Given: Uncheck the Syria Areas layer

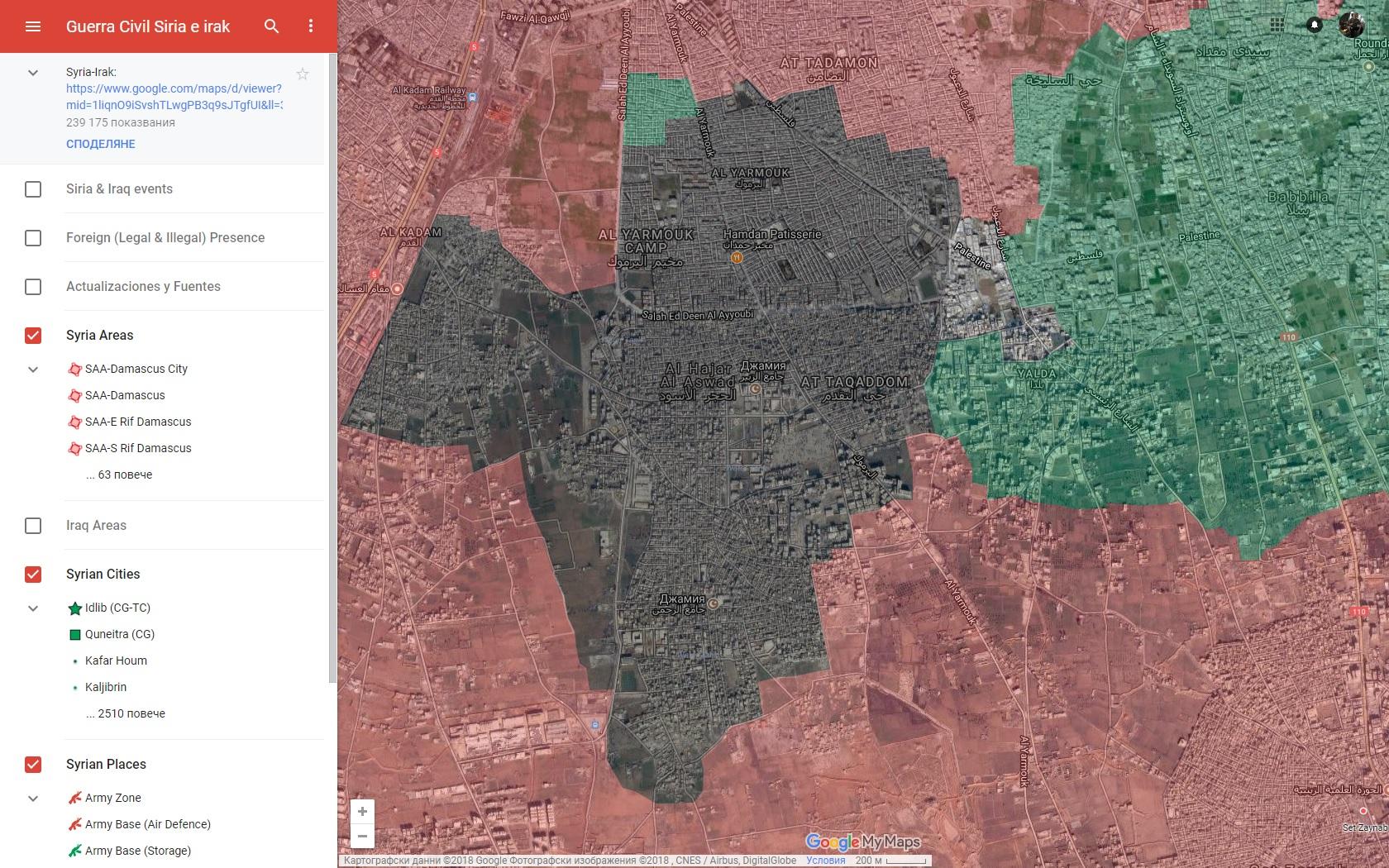Looking at the screenshot, I should pyautogui.click(x=33, y=336).
